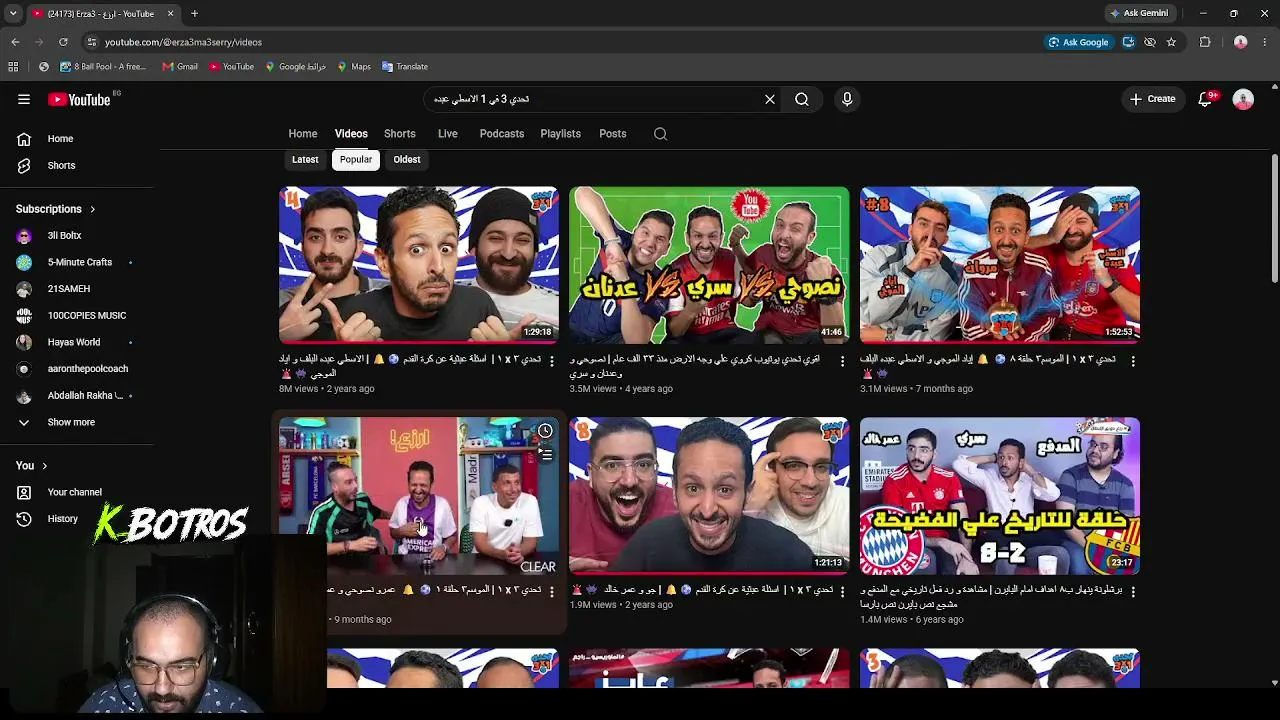This screenshot has width=1280, height=720.
Task: Bookmark this page with the star
Action: tap(1171, 42)
